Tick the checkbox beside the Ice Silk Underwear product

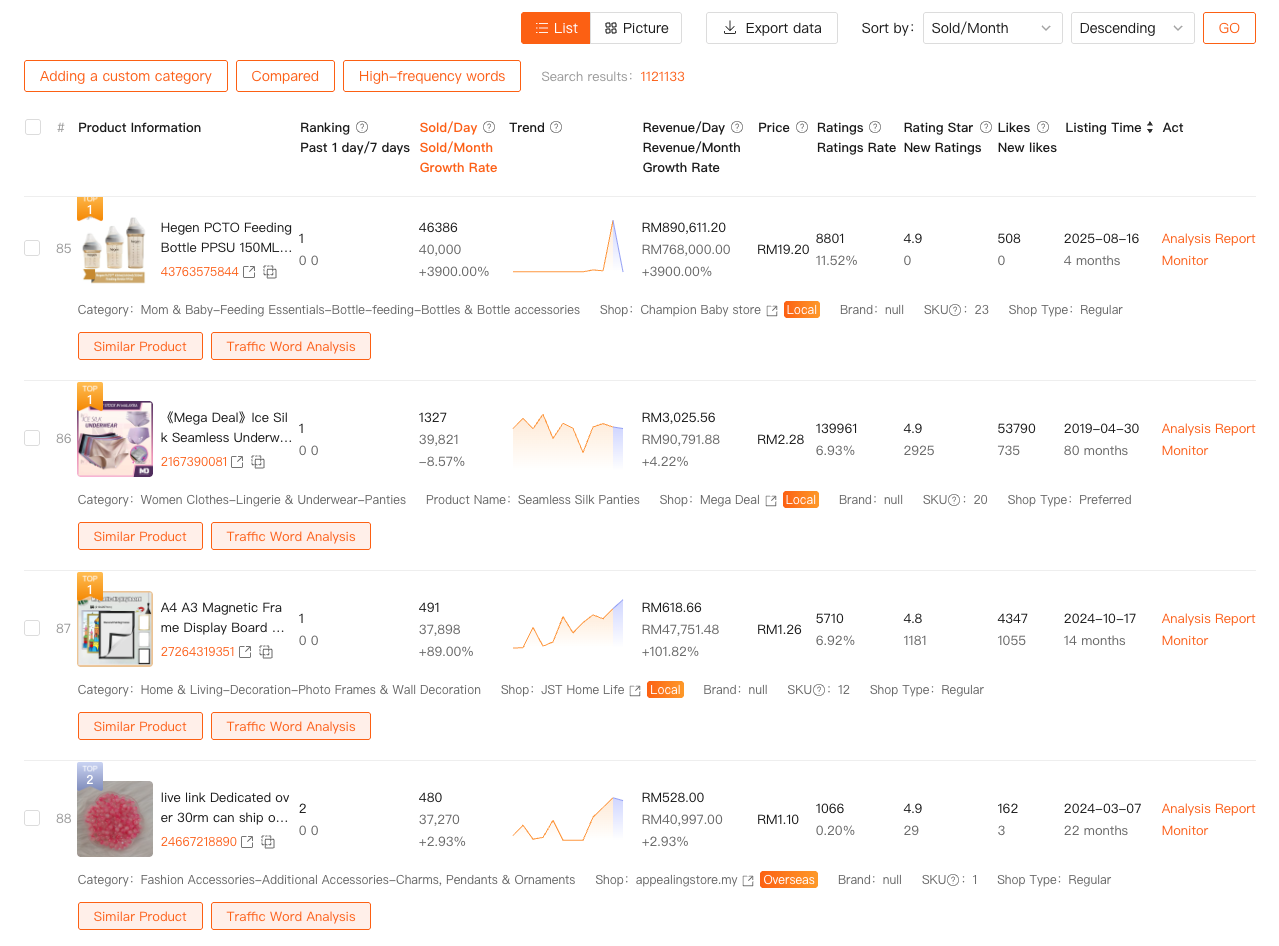(x=32, y=438)
